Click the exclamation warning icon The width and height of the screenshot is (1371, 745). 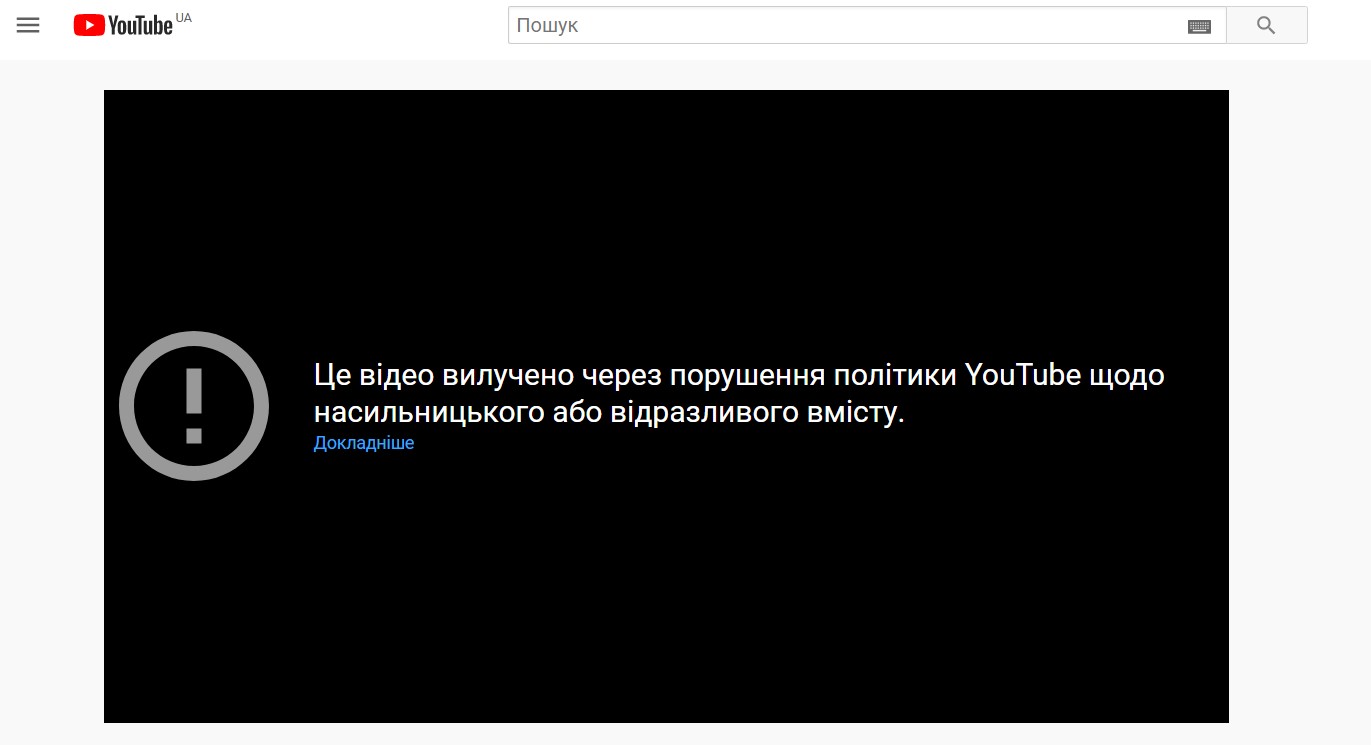(194, 406)
